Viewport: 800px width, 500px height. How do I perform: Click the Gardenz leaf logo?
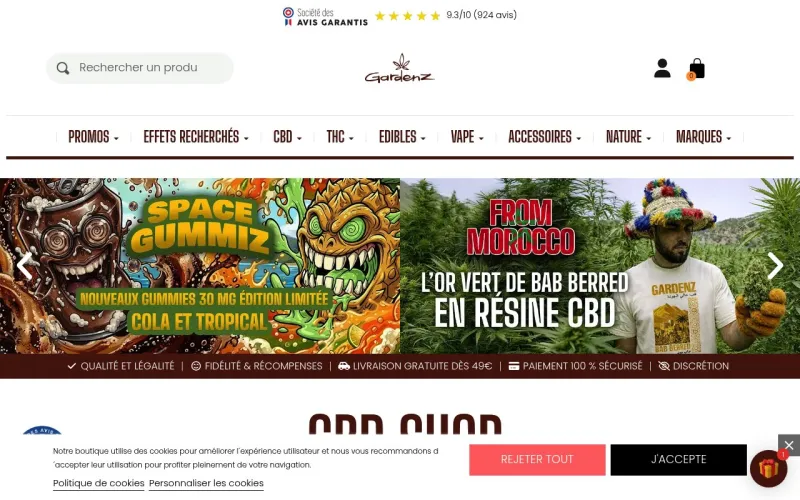click(399, 68)
